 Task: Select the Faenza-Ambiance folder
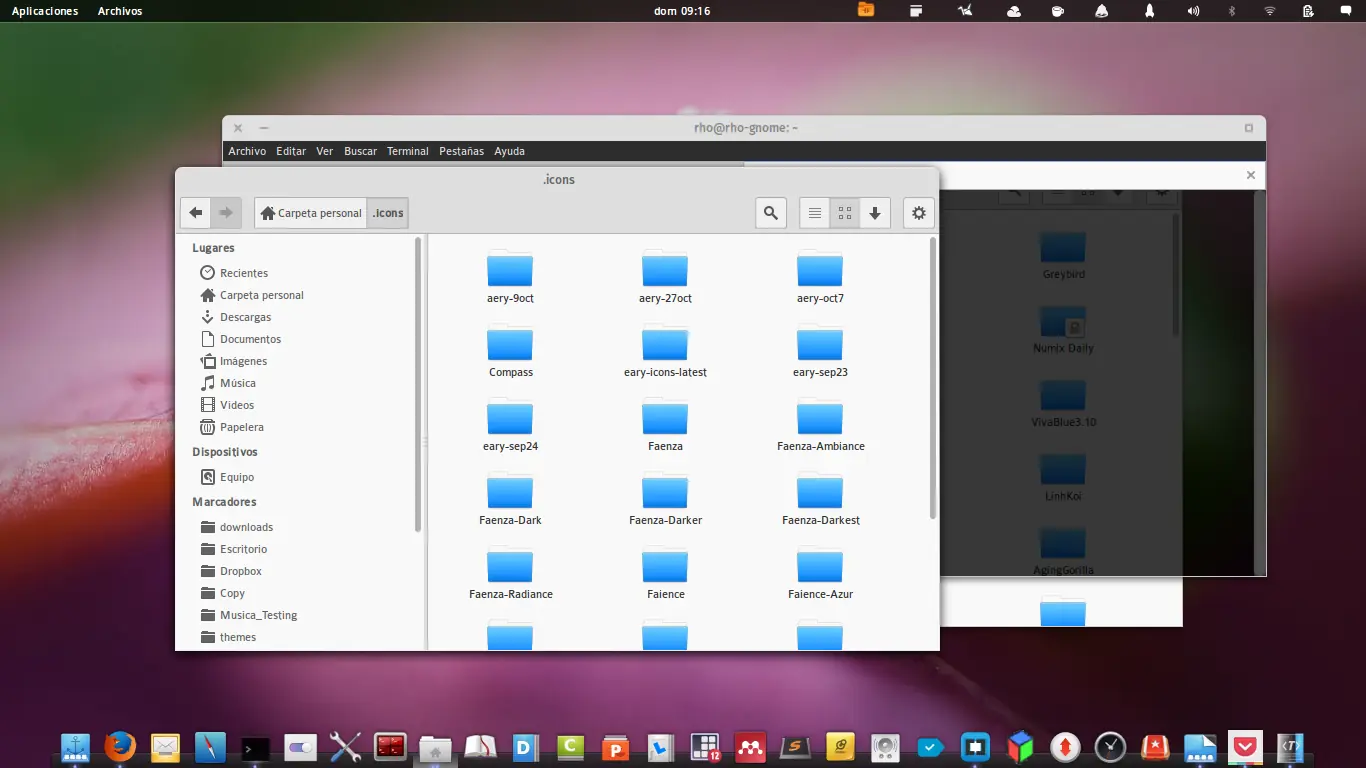pos(820,425)
